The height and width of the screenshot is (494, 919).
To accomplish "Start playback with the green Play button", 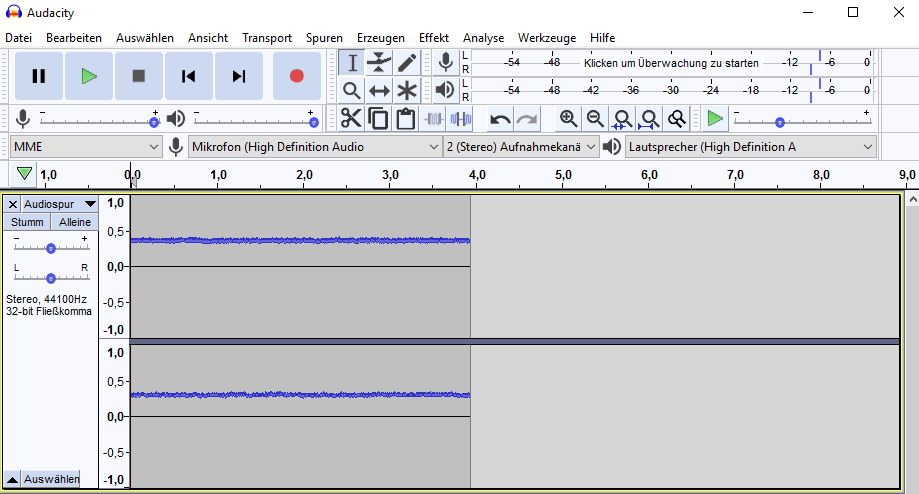I will [89, 76].
